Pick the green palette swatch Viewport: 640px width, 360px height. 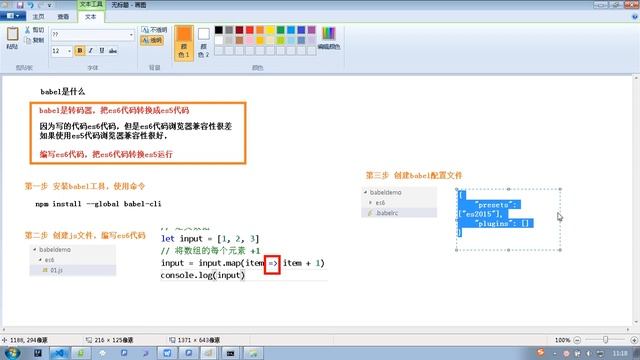pos(280,30)
